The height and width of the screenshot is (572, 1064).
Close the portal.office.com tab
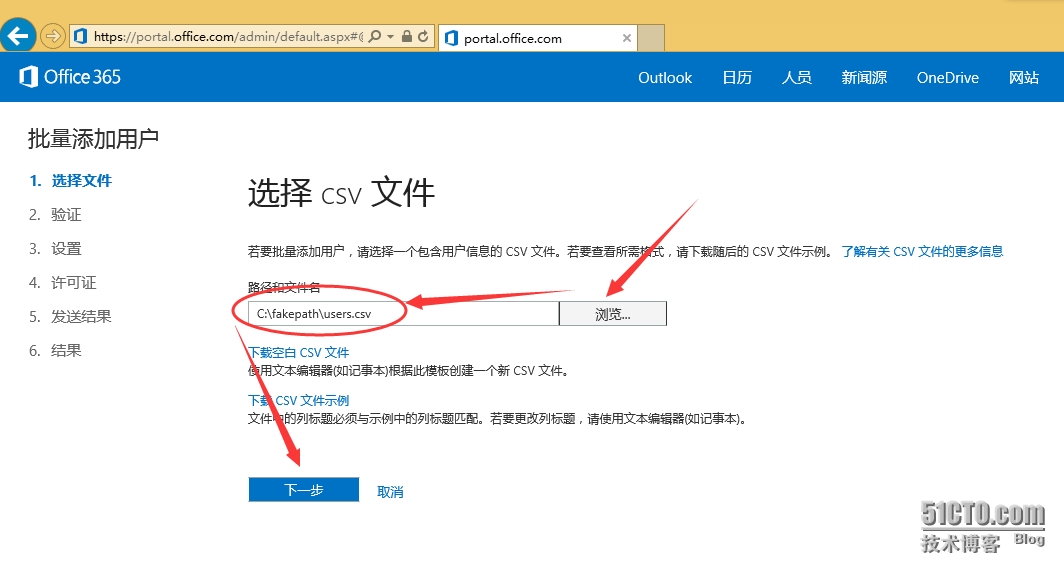(x=627, y=38)
